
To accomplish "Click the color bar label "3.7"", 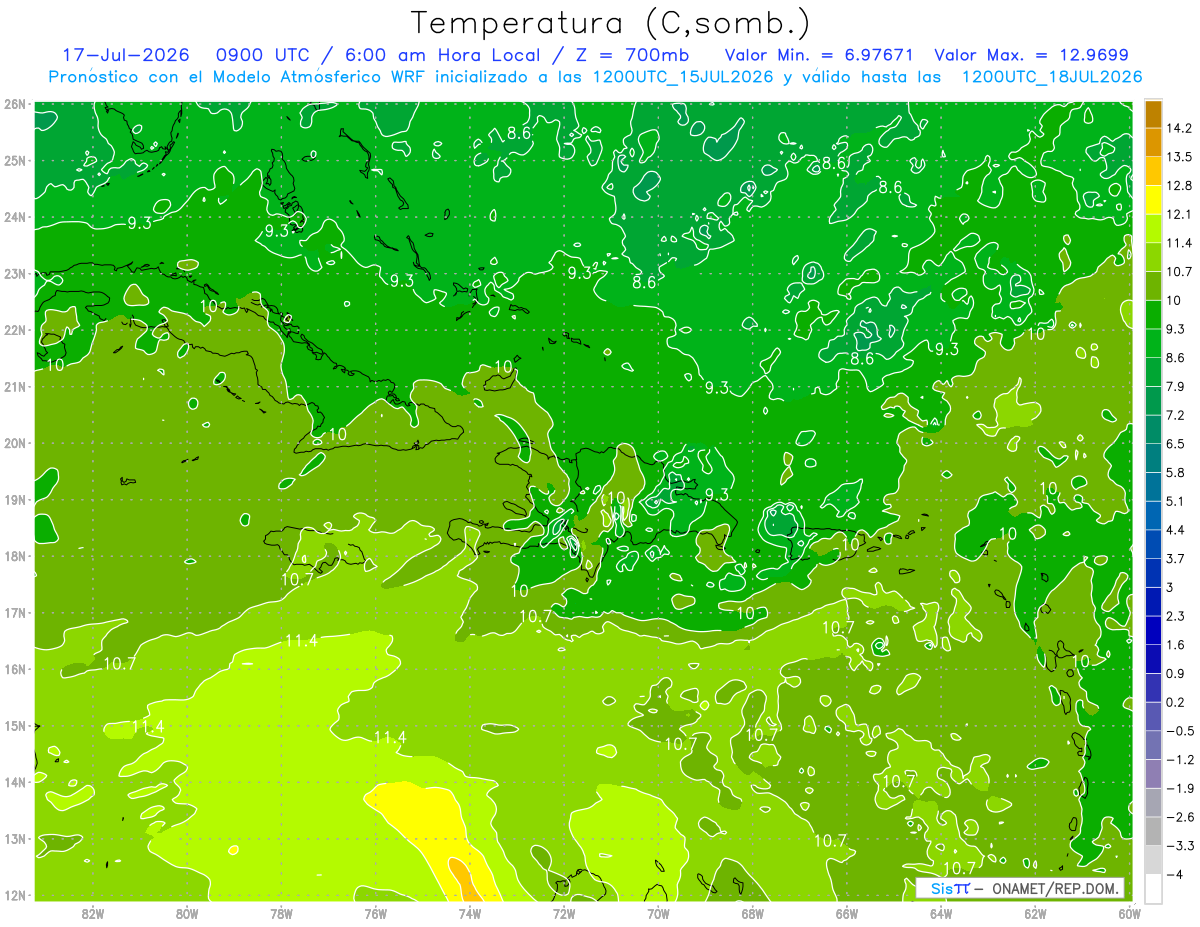I will pos(1176,558).
